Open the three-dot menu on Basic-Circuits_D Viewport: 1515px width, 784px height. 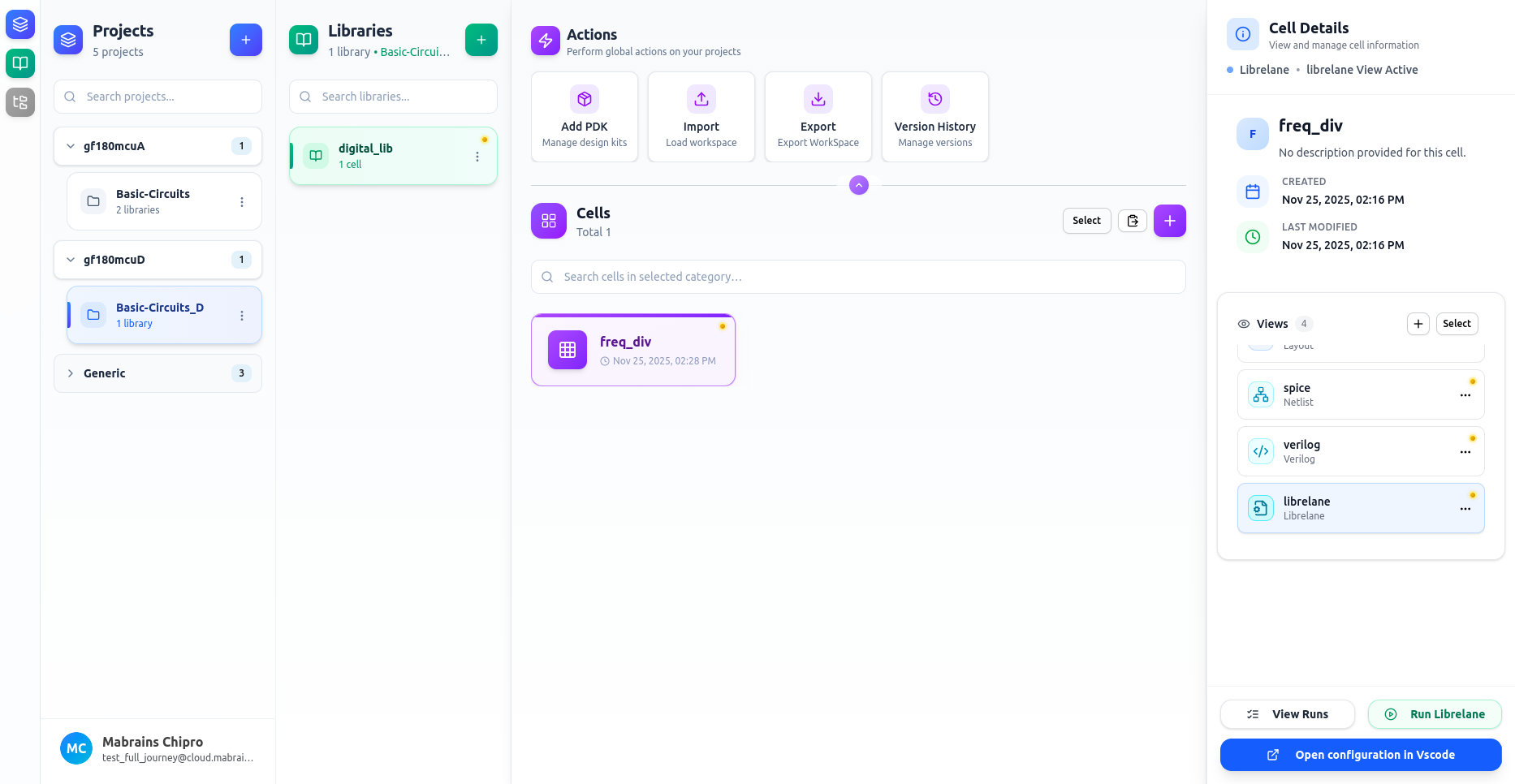click(x=241, y=316)
